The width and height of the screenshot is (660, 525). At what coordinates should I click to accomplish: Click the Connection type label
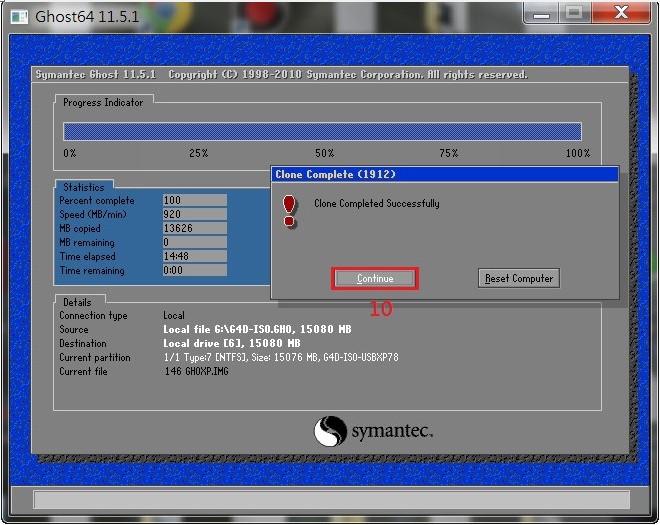pos(93,315)
